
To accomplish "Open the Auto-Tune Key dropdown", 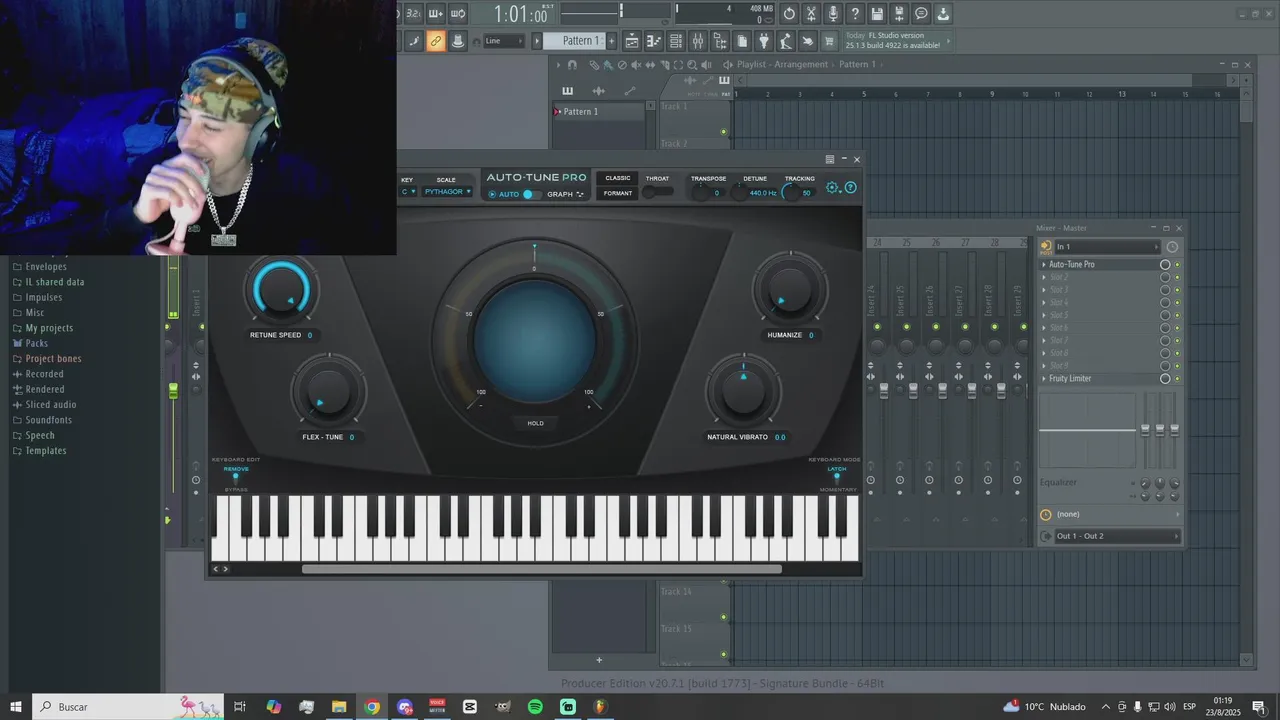I will (x=408, y=192).
